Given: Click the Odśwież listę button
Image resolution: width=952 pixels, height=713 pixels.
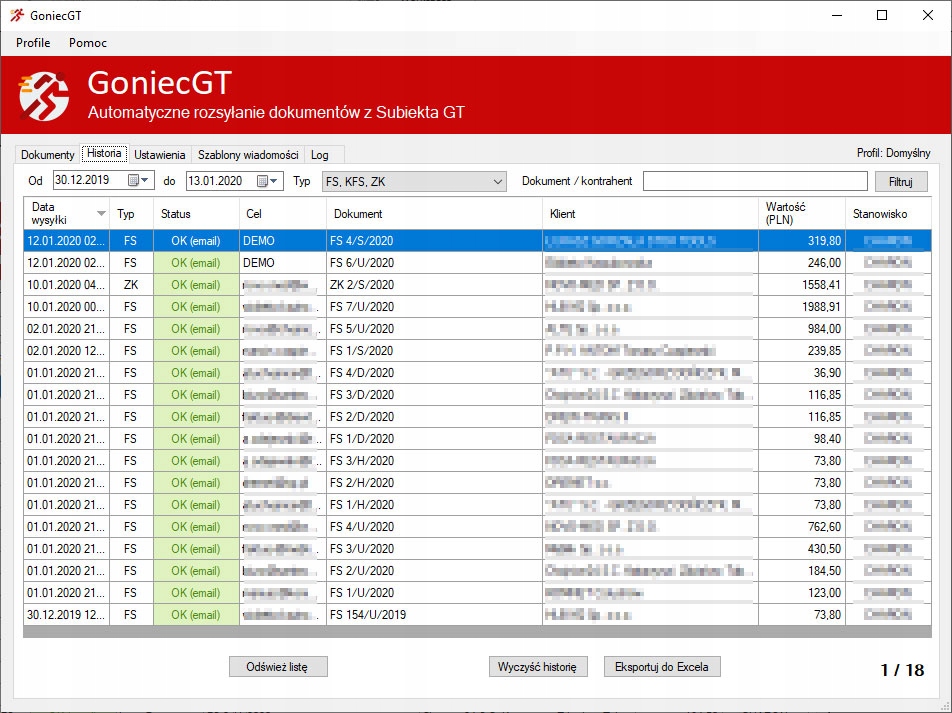Looking at the screenshot, I should click(x=278, y=667).
